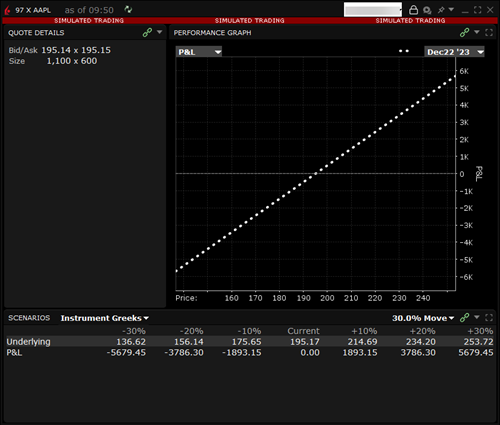The image size is (500, 425).
Task: Select the Underlying row label
Action: 28,342
